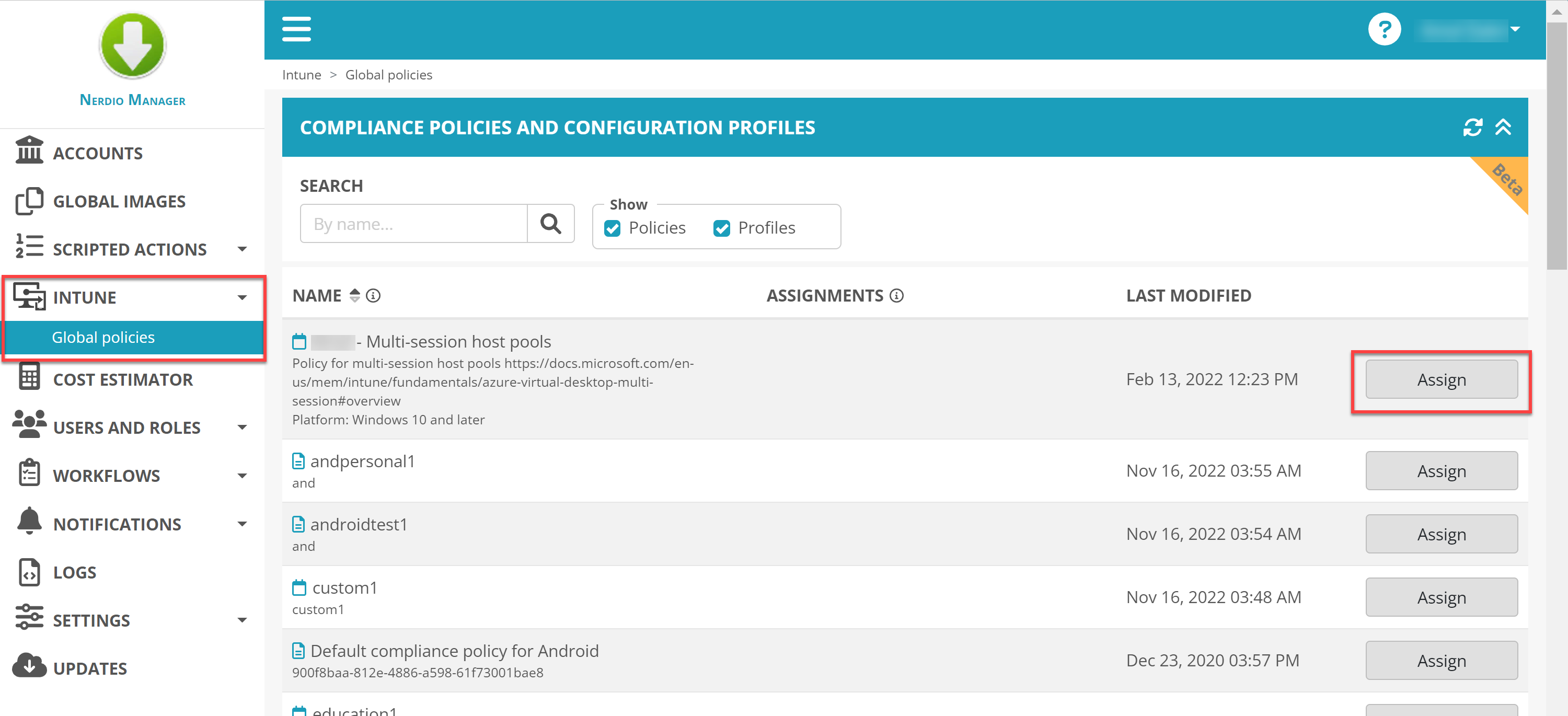Click the NAME column info icon

pos(373,296)
